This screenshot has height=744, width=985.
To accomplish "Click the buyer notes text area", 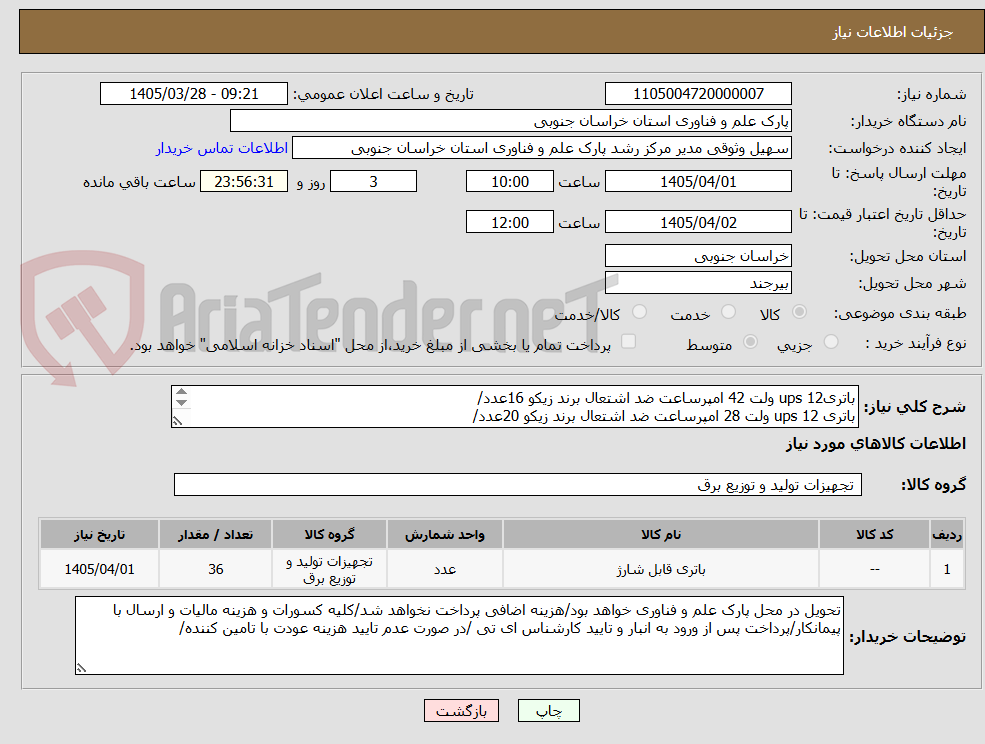I will [459, 635].
